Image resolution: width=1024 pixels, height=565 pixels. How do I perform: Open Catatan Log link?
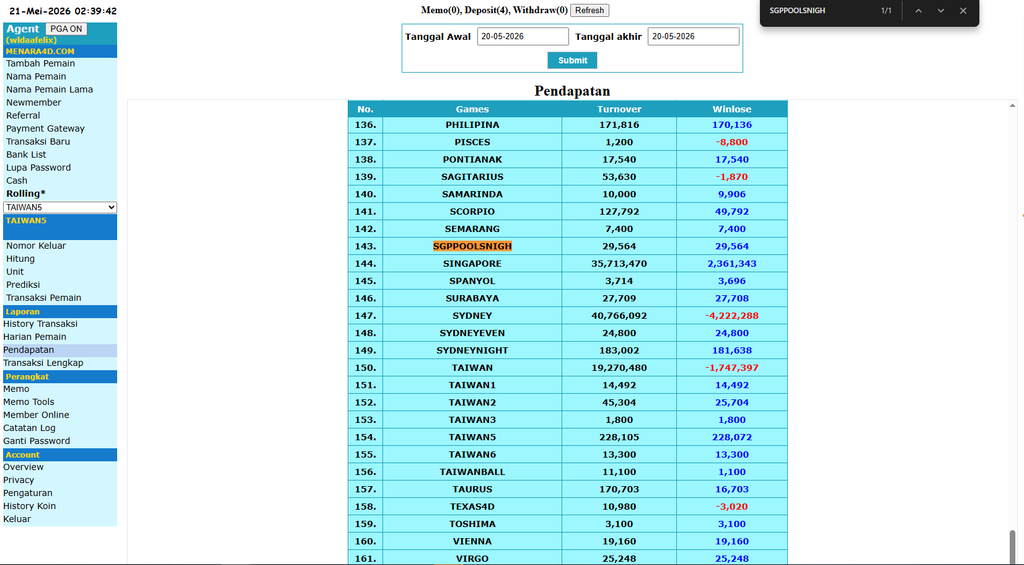click(29, 428)
